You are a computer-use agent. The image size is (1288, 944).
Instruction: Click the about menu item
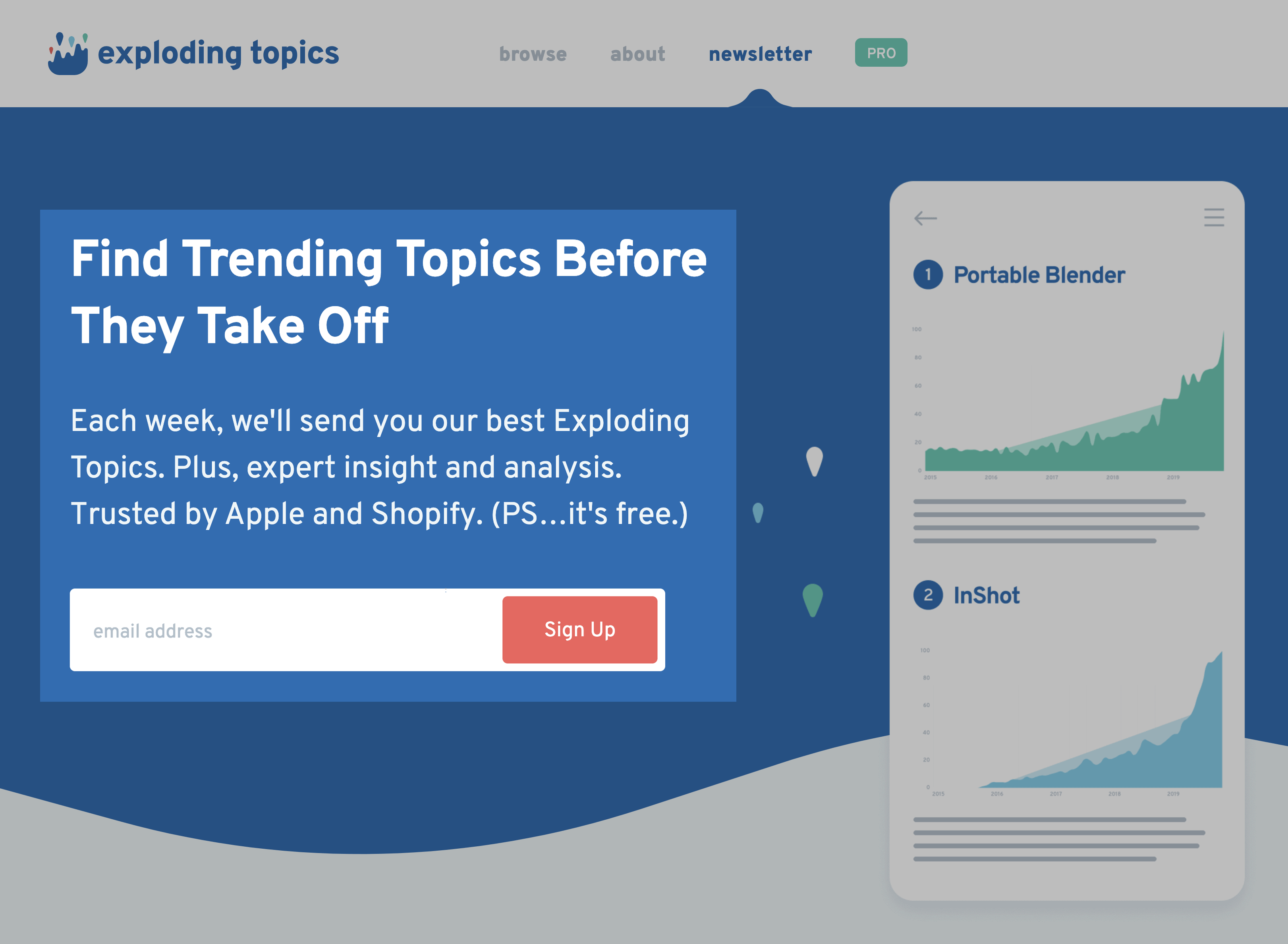point(638,53)
